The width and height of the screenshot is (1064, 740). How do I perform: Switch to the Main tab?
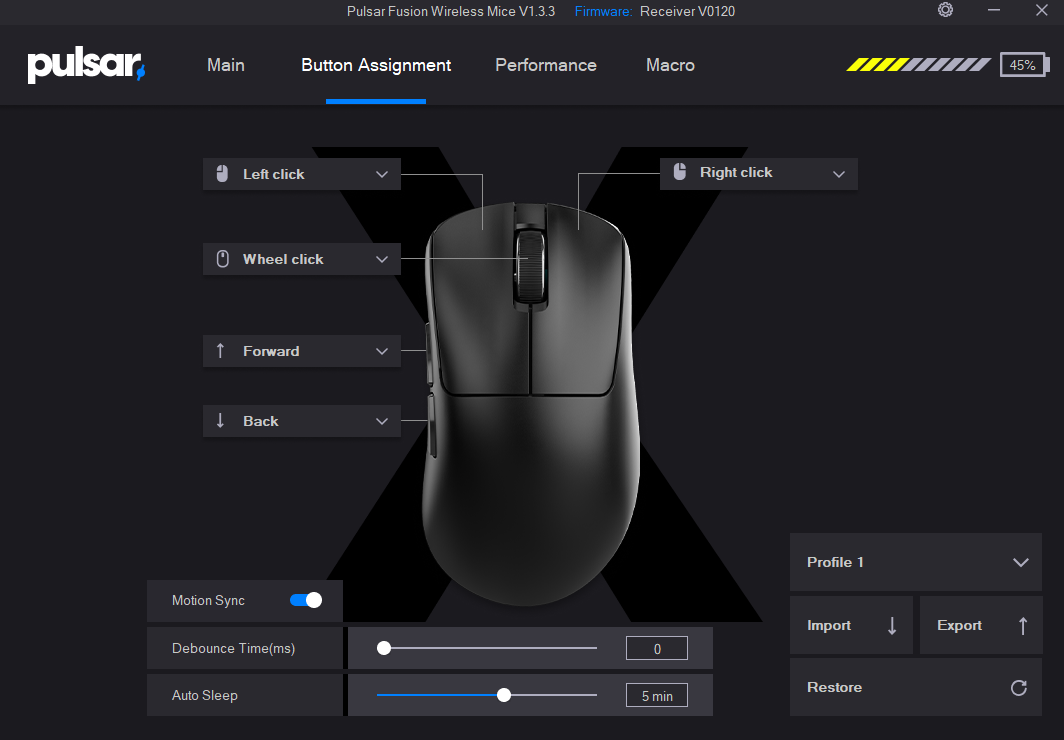226,65
